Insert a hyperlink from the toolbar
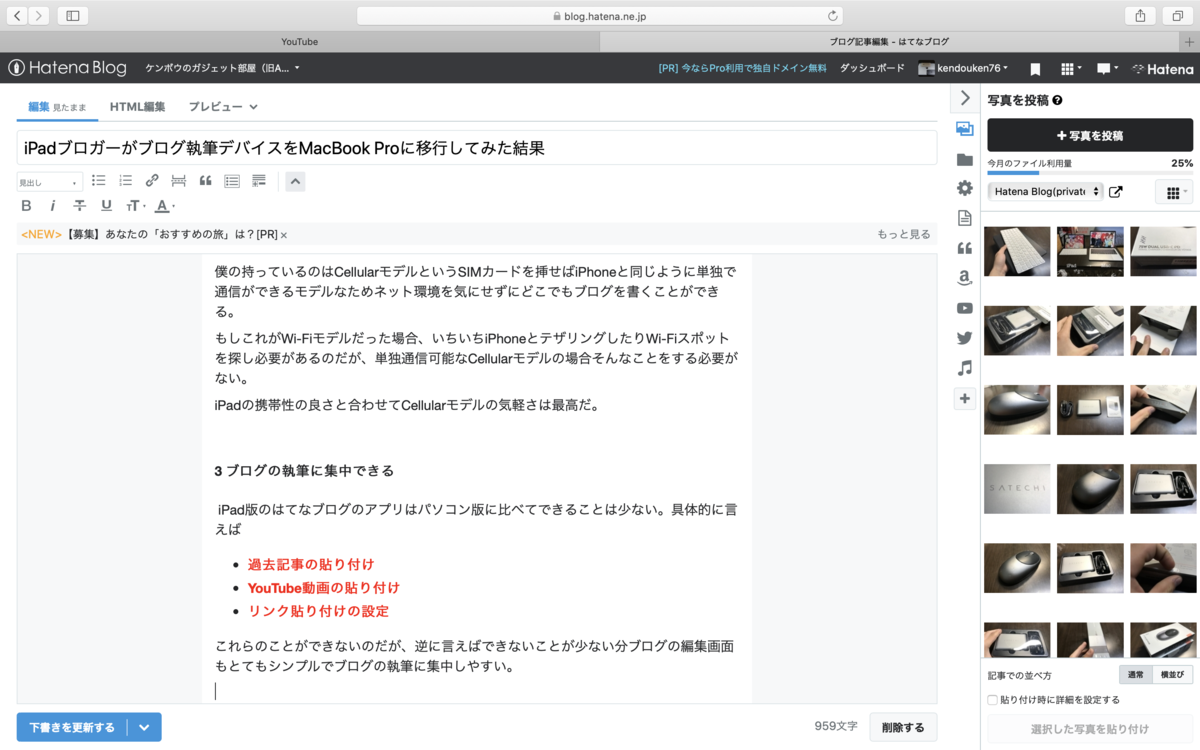1200x750 pixels. [152, 181]
